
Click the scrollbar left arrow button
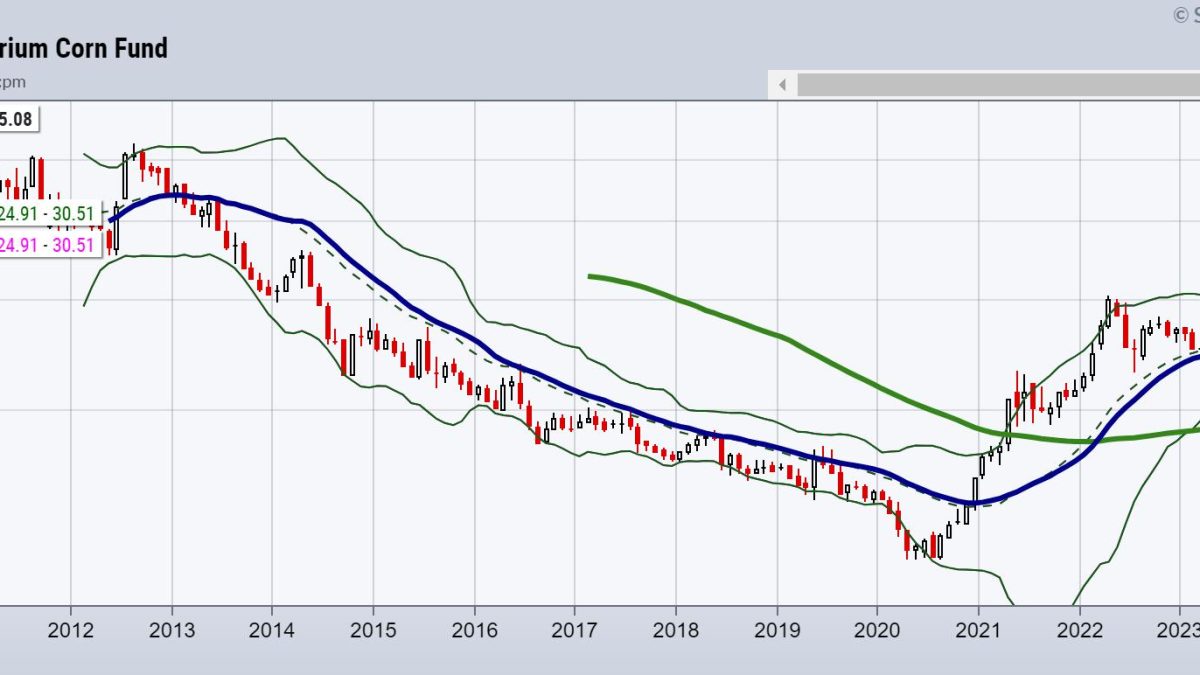click(782, 85)
